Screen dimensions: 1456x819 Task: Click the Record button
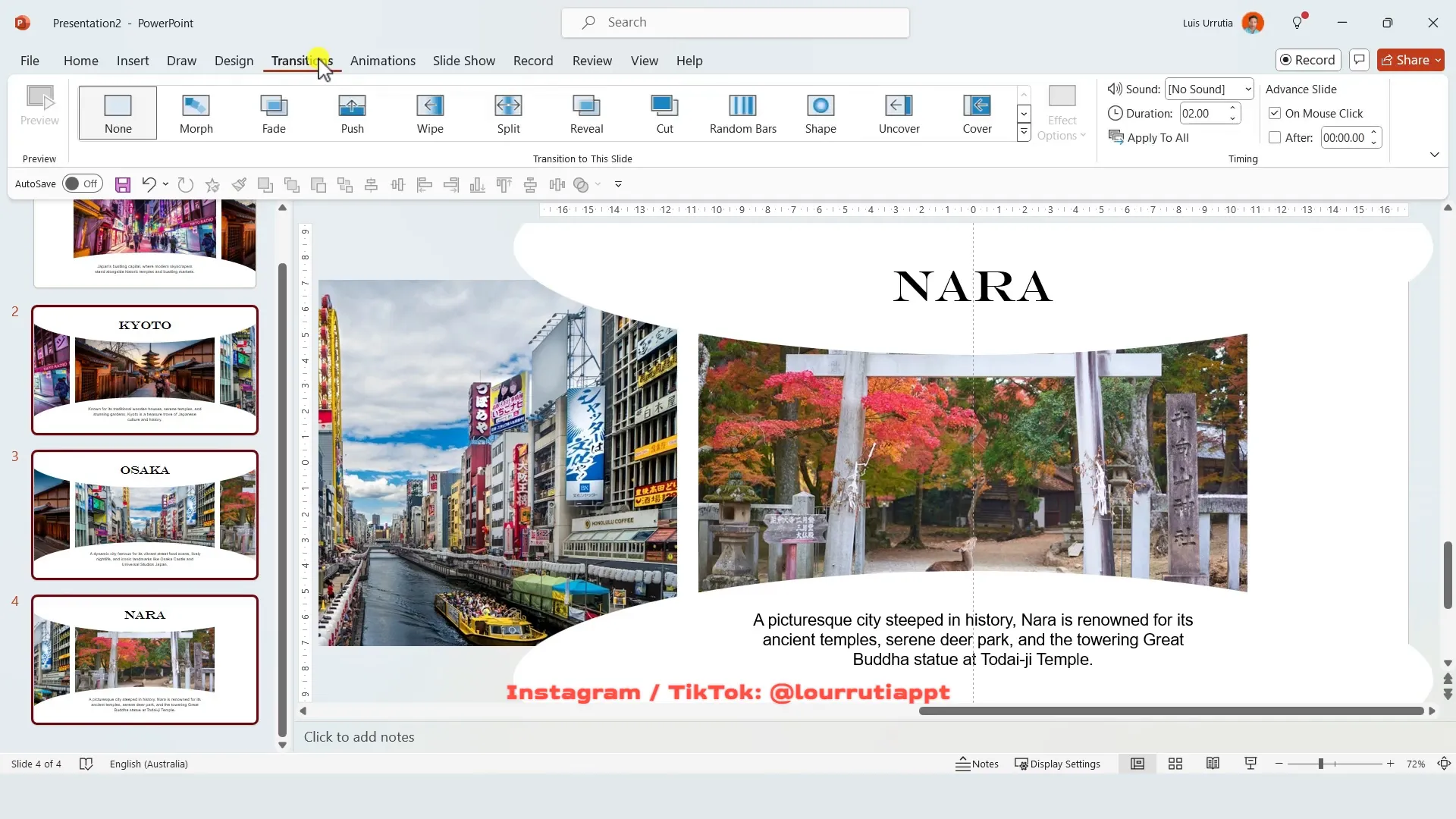pos(1308,60)
